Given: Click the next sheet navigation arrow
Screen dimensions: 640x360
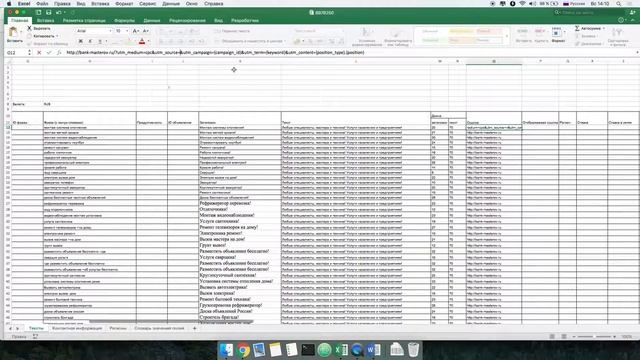Looking at the screenshot, I should [18, 328].
